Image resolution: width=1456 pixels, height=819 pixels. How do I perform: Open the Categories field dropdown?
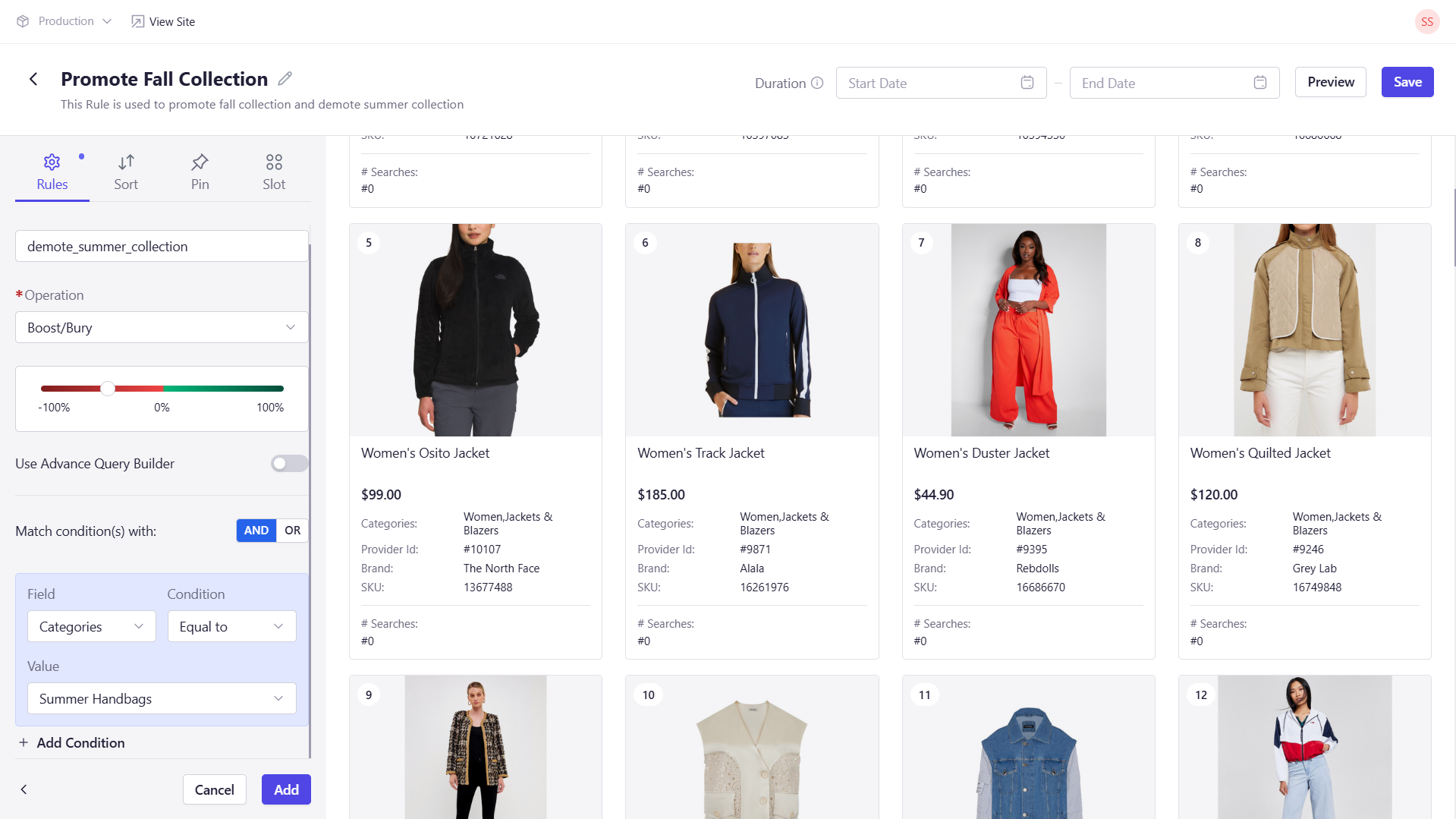click(x=92, y=626)
